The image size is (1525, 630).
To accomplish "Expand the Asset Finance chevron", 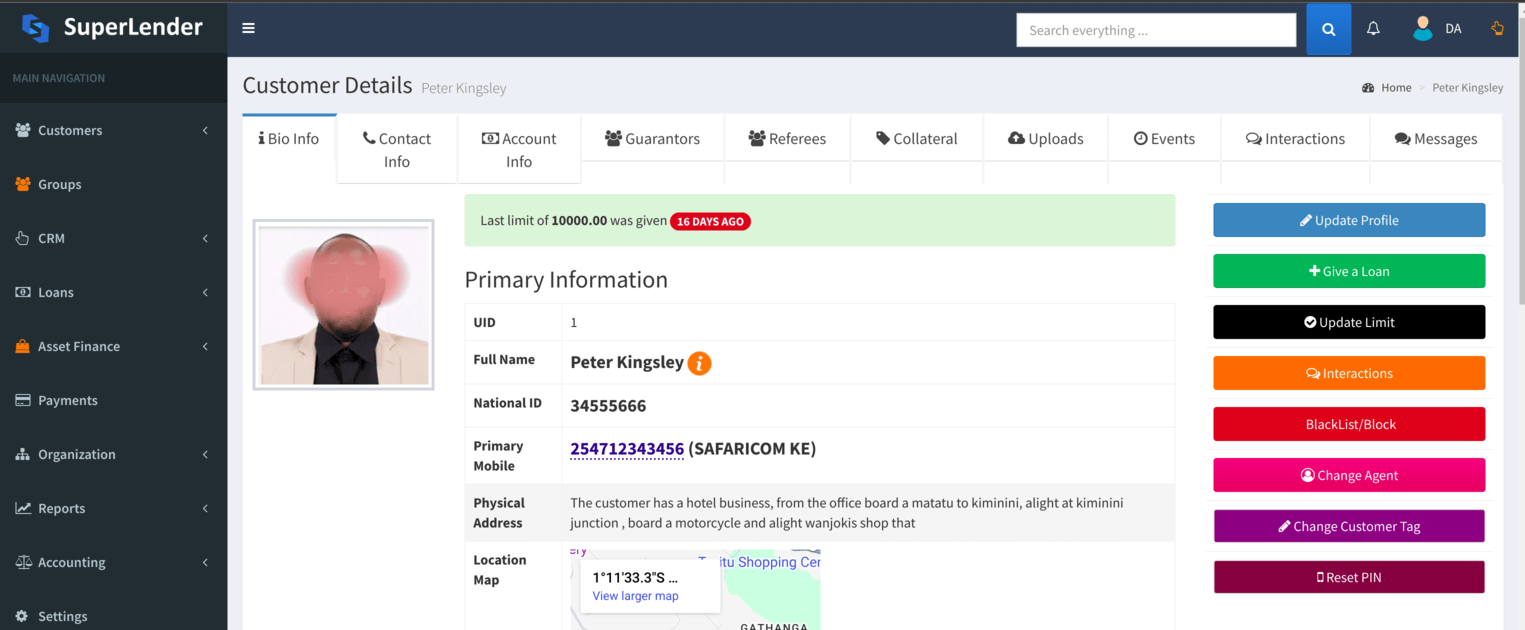I will [205, 347].
